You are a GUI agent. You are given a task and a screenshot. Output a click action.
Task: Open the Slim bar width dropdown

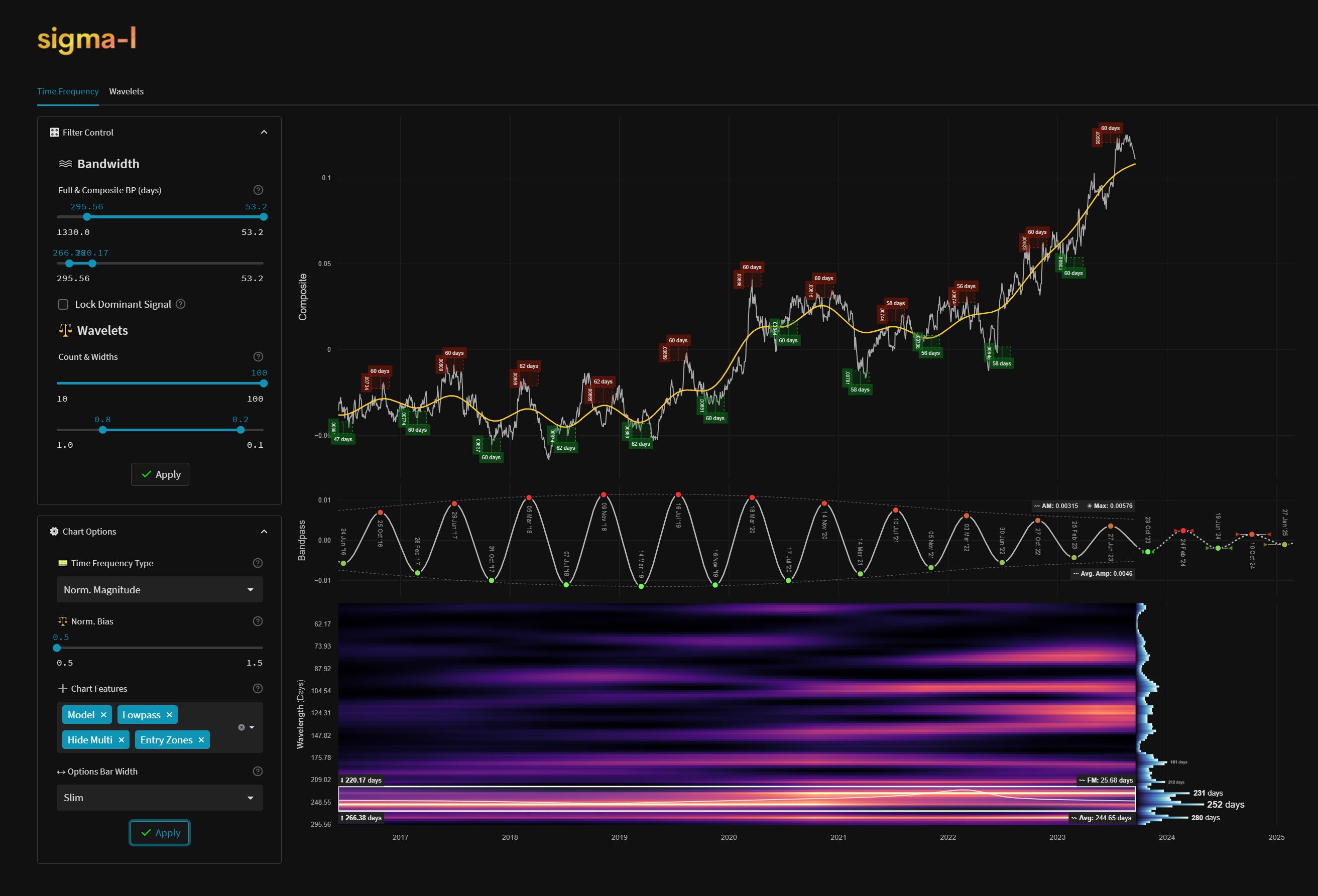coord(159,798)
